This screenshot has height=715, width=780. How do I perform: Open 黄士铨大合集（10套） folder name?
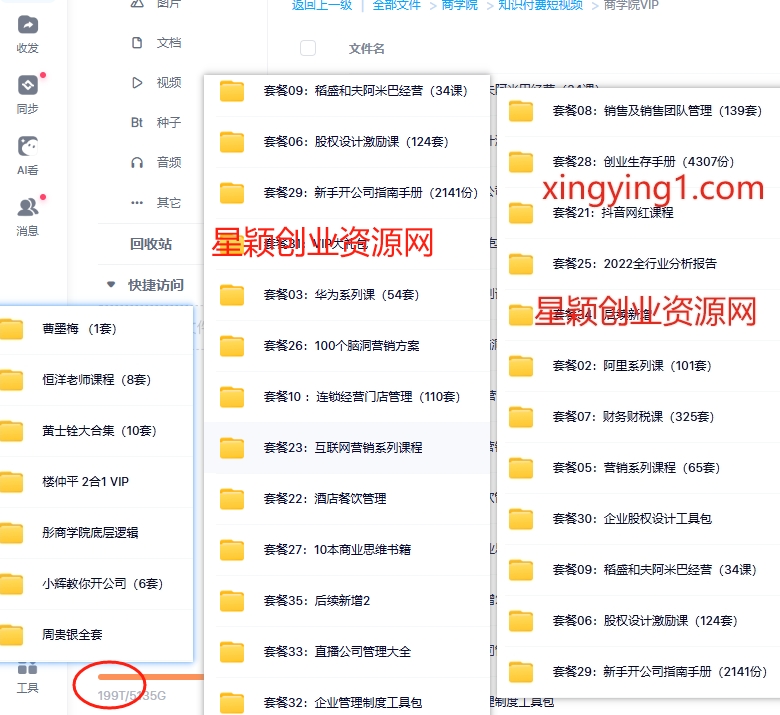pyautogui.click(x=99, y=431)
